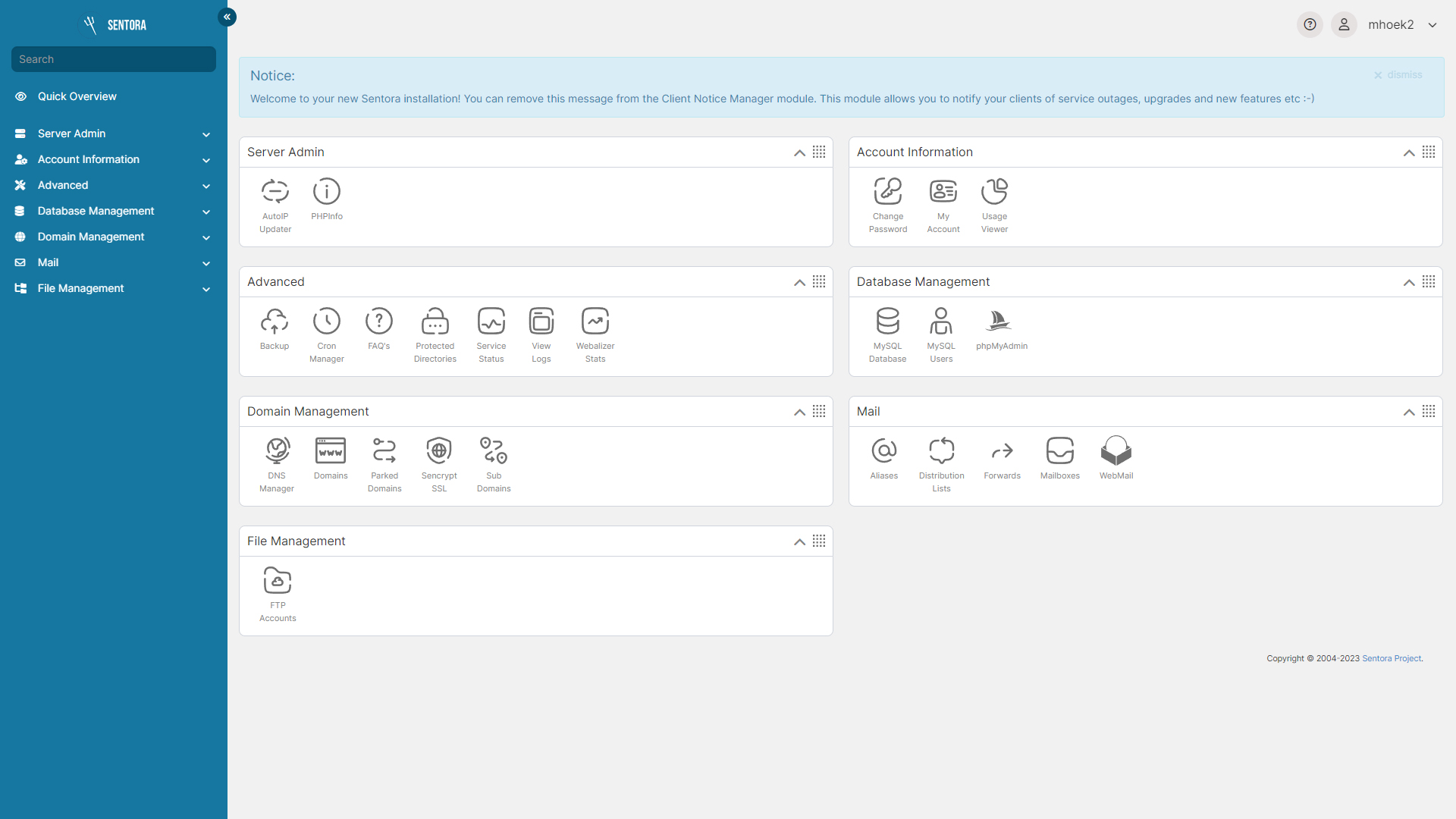1456x819 pixels.
Task: Click the sidebar Search field
Action: tap(114, 59)
